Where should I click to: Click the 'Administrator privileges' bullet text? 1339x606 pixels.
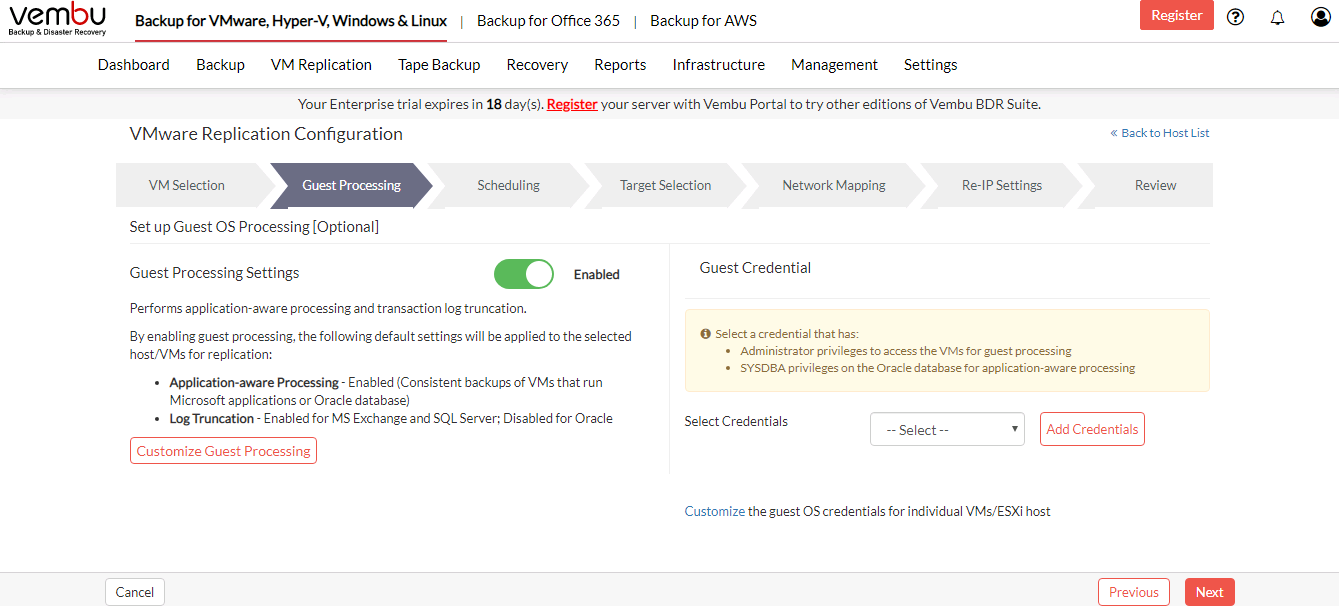pos(906,351)
